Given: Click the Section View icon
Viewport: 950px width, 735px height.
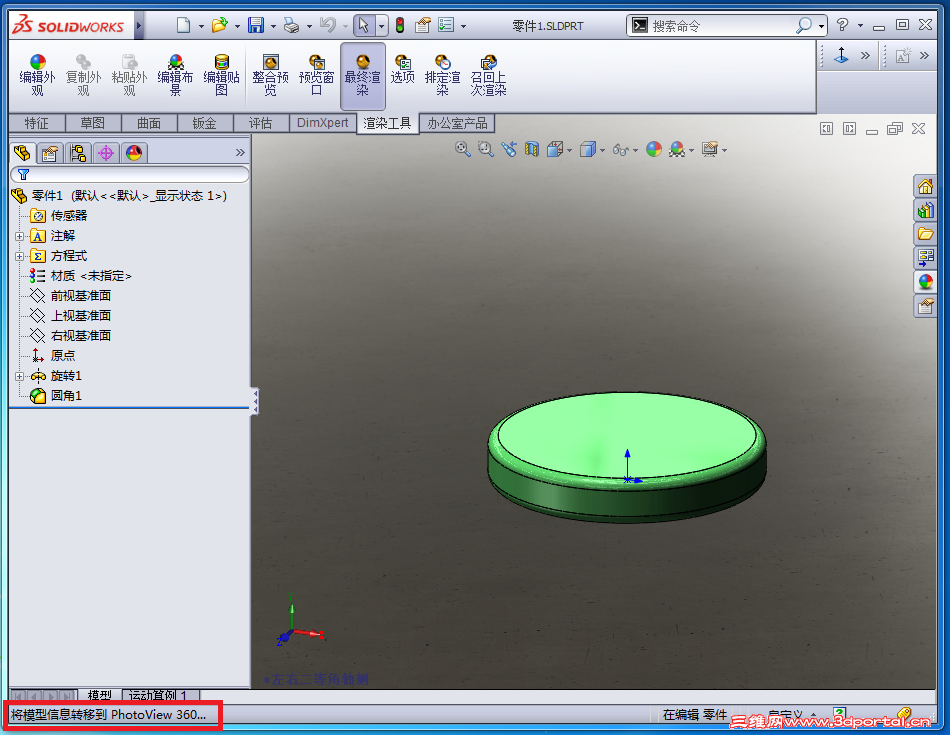Looking at the screenshot, I should pyautogui.click(x=531, y=149).
